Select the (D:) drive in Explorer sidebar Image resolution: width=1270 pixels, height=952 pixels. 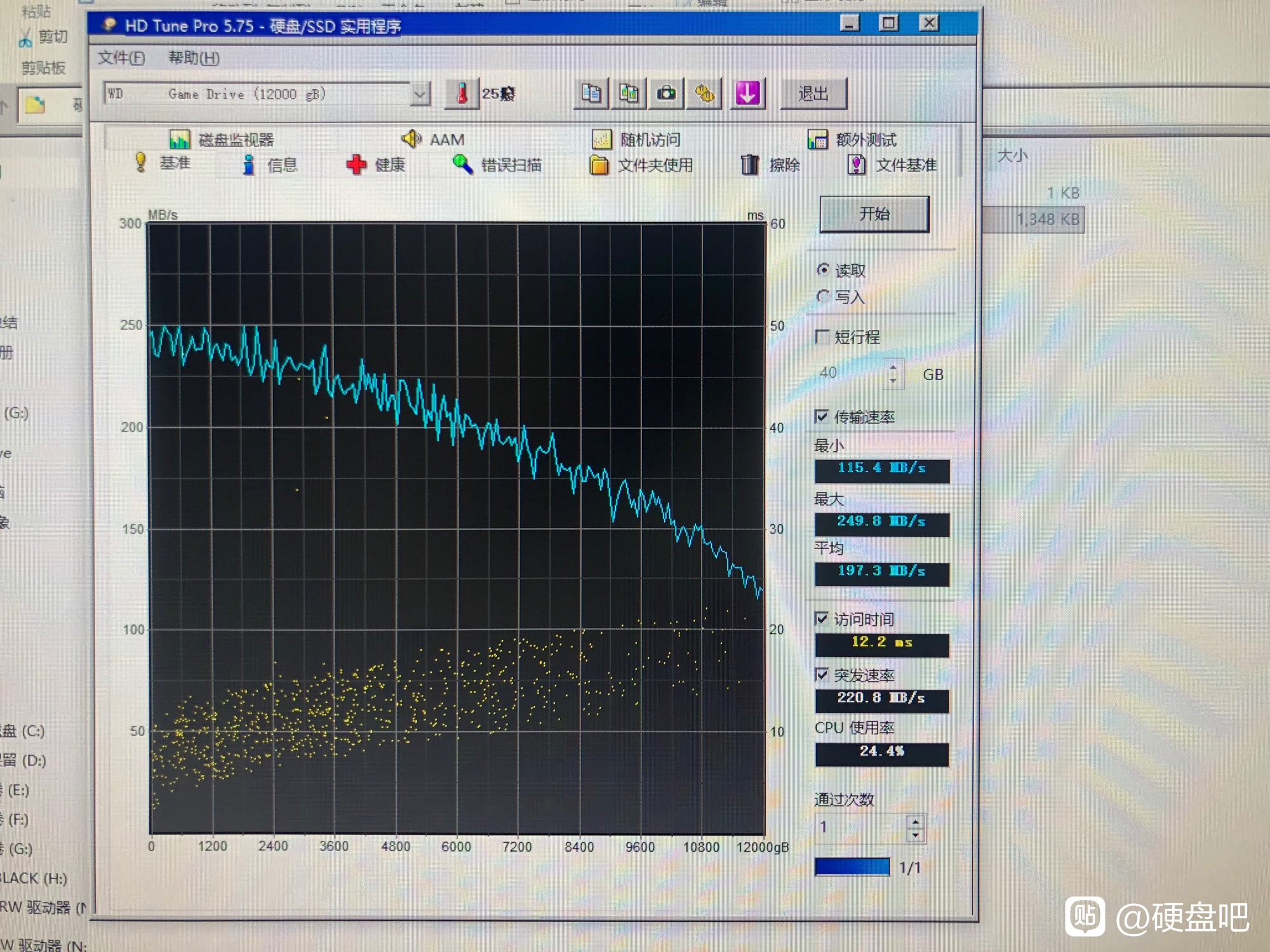click(x=23, y=760)
